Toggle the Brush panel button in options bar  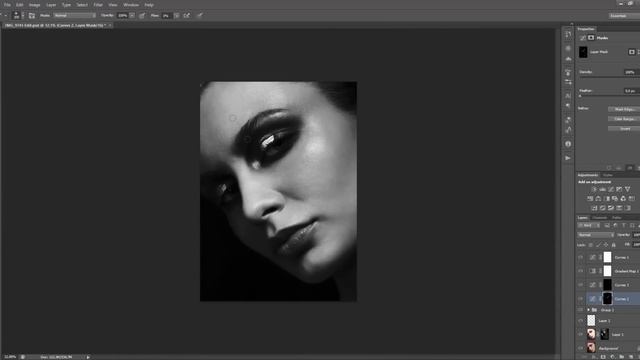(x=32, y=16)
